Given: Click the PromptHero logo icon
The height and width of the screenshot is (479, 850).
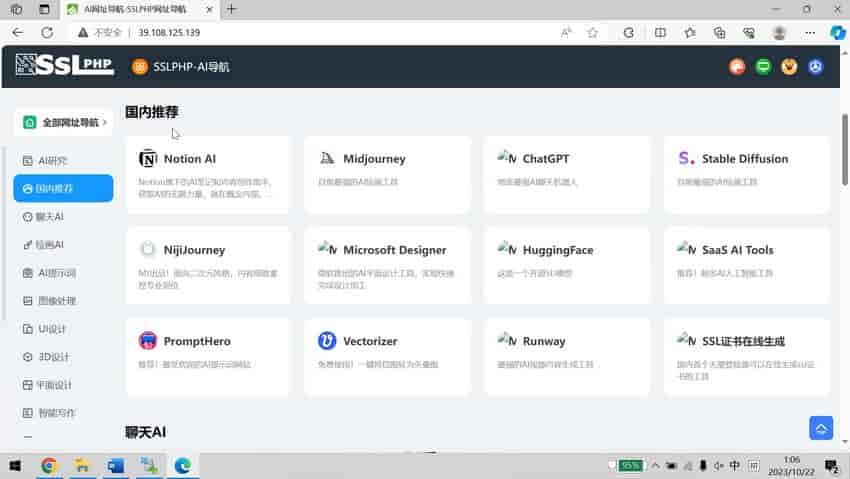Looking at the screenshot, I should [148, 341].
